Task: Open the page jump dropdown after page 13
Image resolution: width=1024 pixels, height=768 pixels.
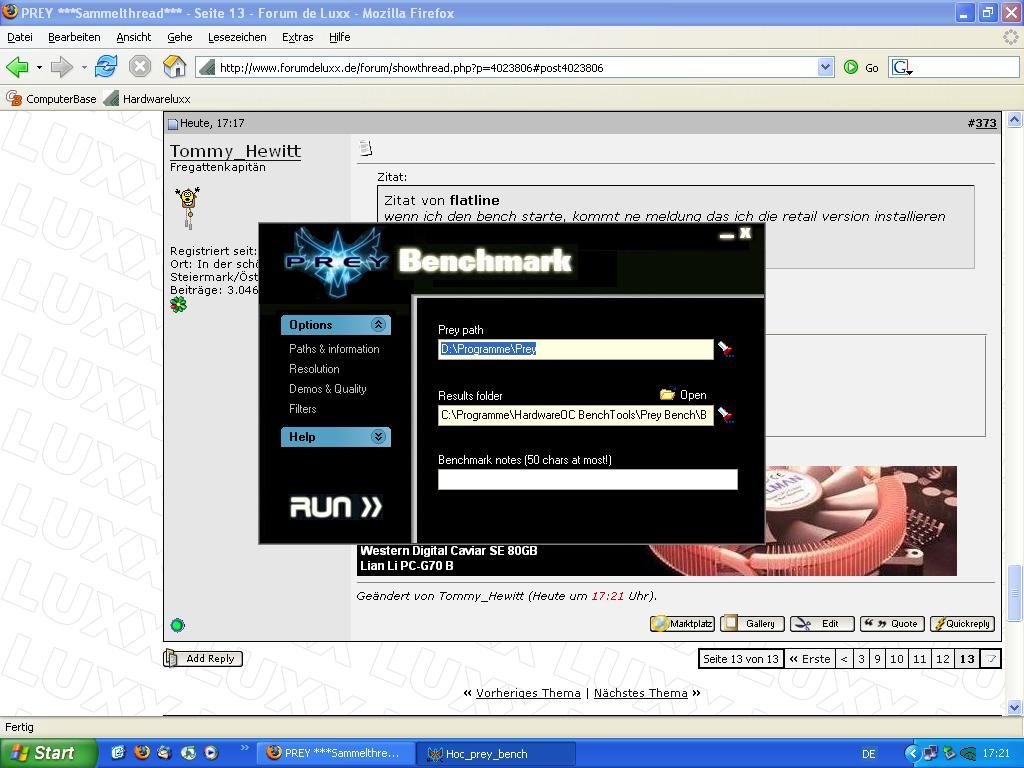Action: 991,659
